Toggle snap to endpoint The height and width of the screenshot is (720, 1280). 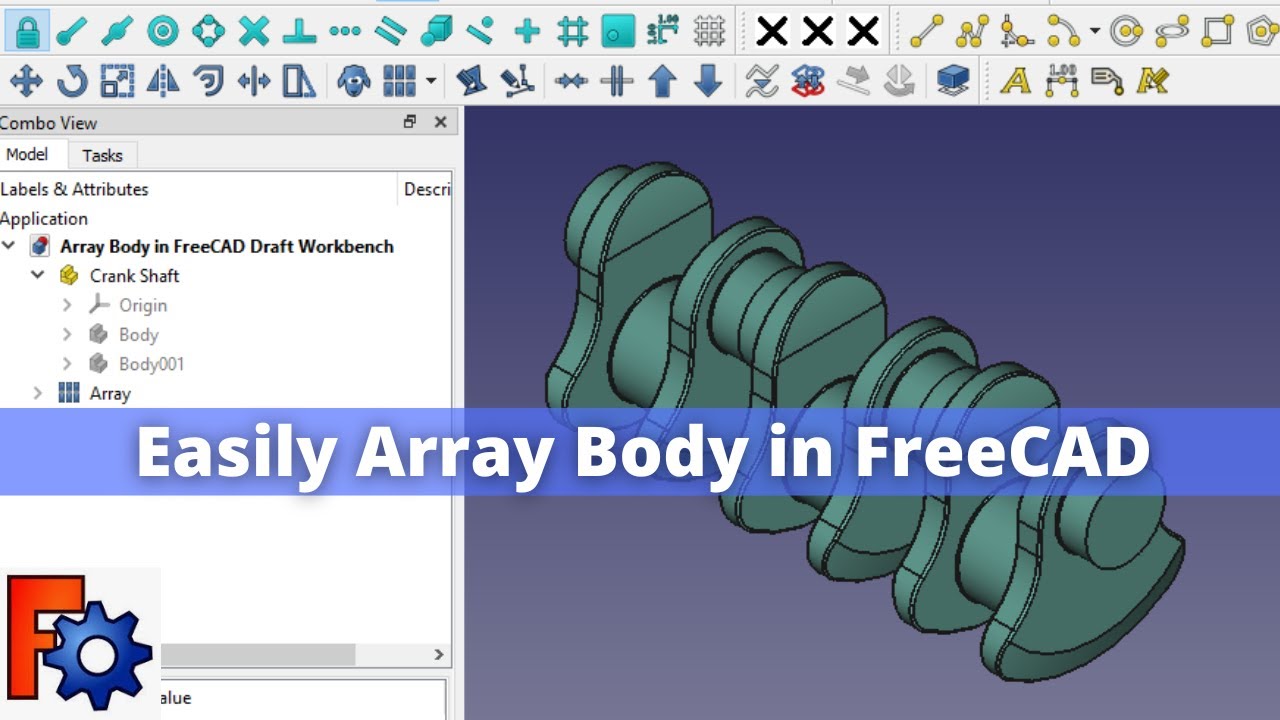(71, 31)
